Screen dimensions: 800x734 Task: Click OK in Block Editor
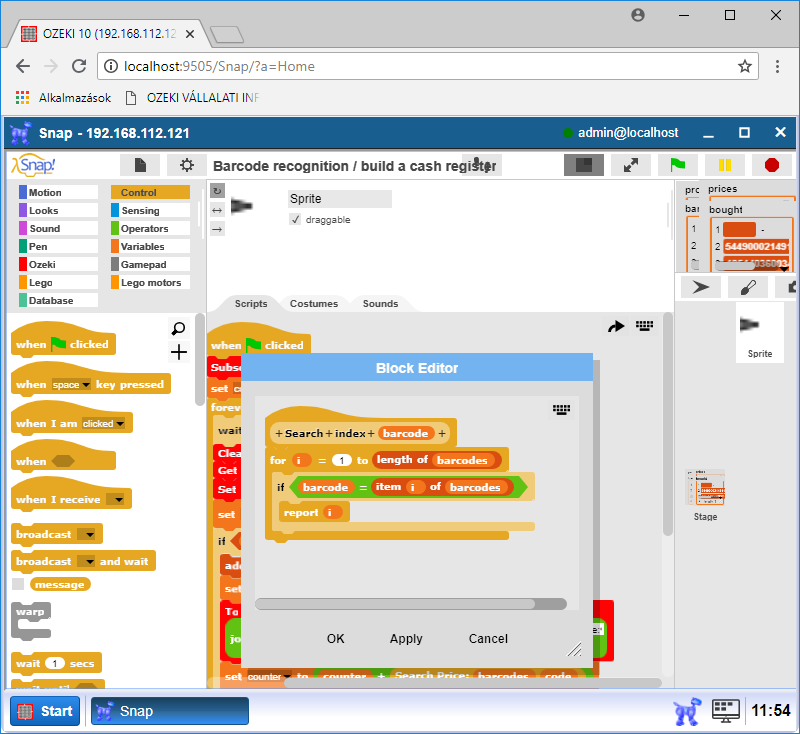(335, 639)
